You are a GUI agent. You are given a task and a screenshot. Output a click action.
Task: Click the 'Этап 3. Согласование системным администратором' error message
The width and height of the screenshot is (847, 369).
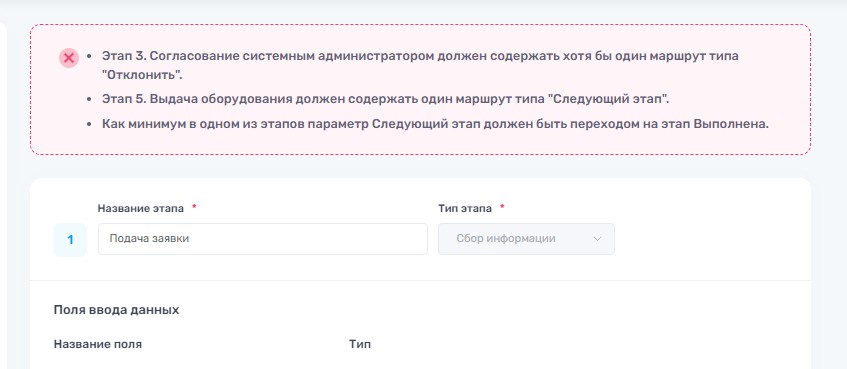420,65
